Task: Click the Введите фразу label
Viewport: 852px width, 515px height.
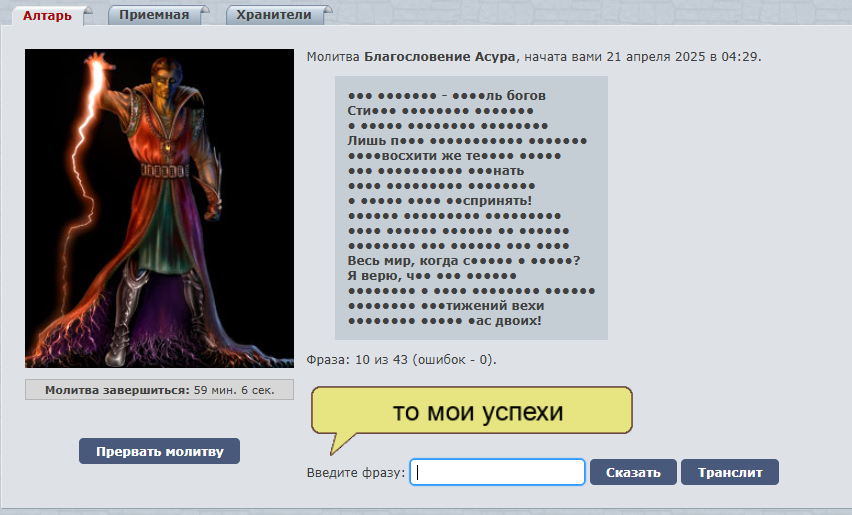Action: (355, 473)
